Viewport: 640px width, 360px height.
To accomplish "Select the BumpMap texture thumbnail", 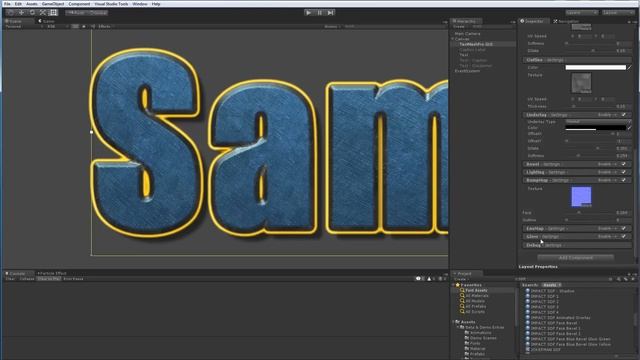I will [581, 197].
